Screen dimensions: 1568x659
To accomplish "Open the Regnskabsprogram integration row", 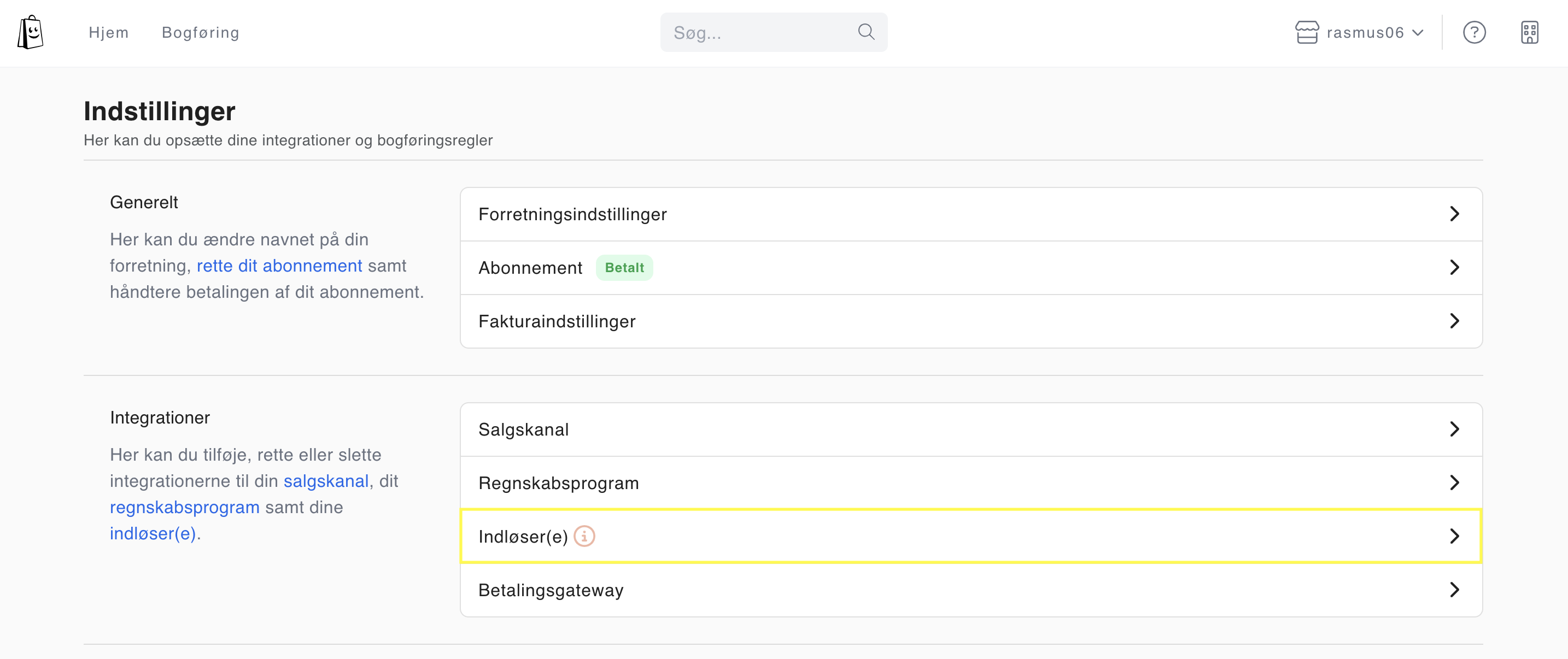I will coord(971,483).
